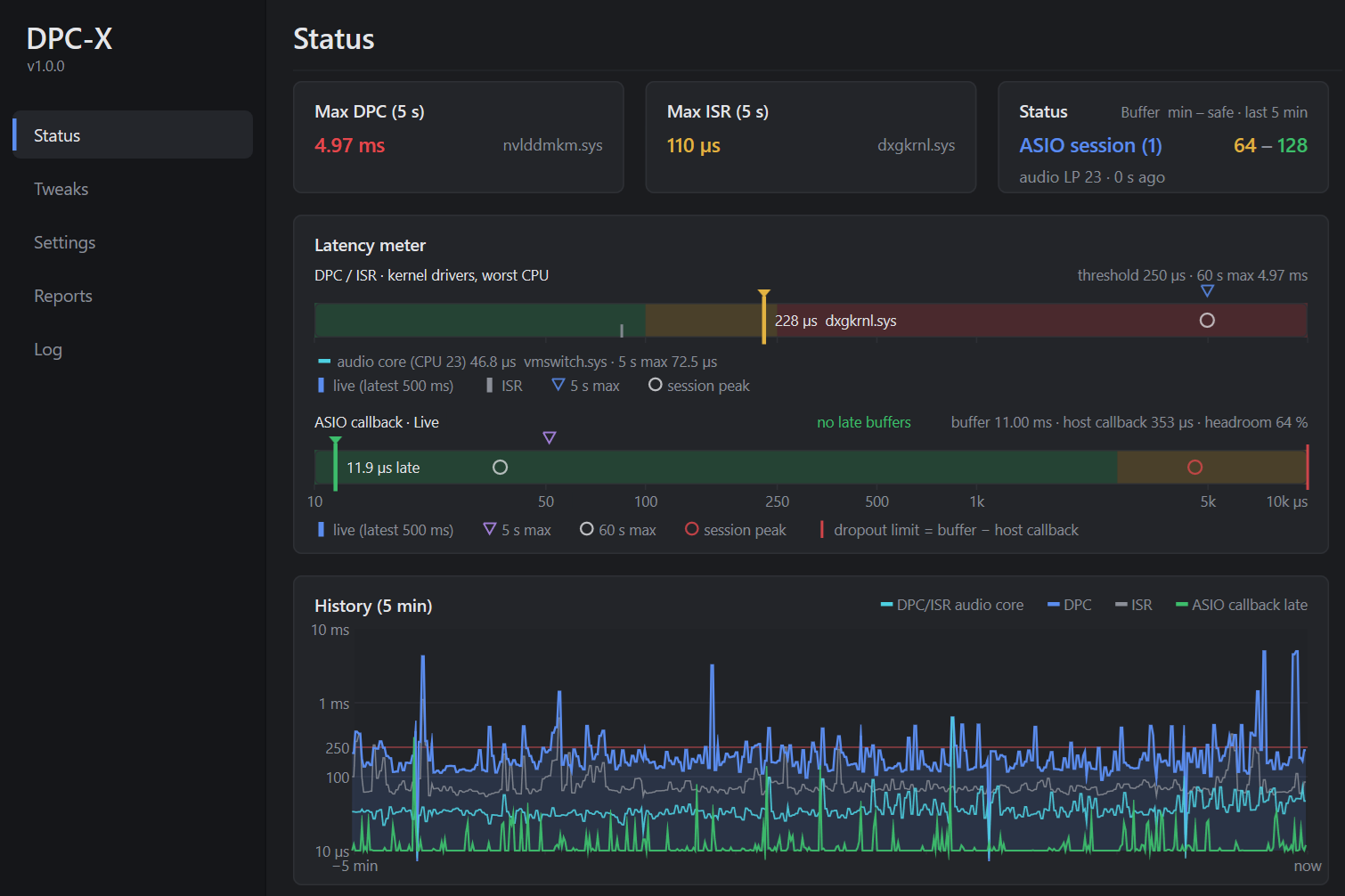The width and height of the screenshot is (1345, 896).
Task: Click the v1.0.0 version label
Action: [x=45, y=66]
